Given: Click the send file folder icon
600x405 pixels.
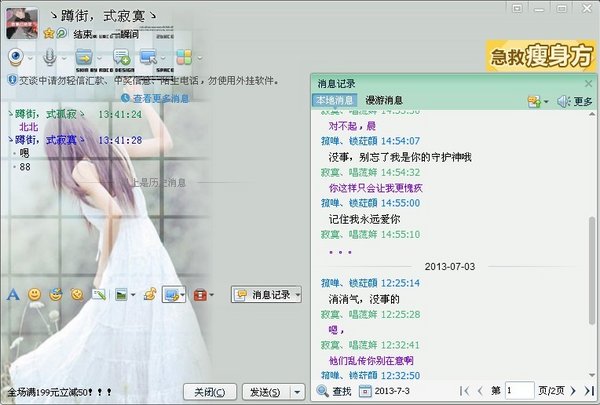Looking at the screenshot, I should coord(84,56).
